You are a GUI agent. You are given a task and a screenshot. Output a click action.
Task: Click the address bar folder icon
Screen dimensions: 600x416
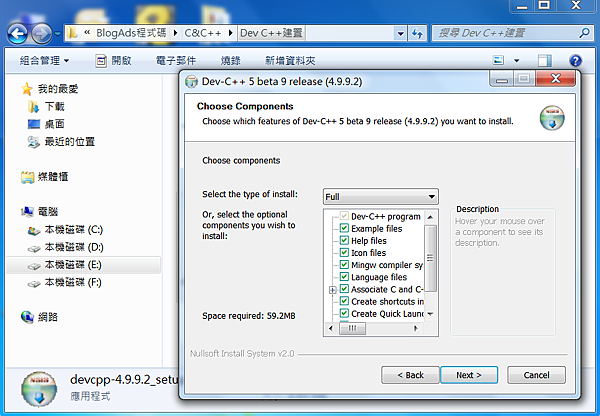click(72, 33)
